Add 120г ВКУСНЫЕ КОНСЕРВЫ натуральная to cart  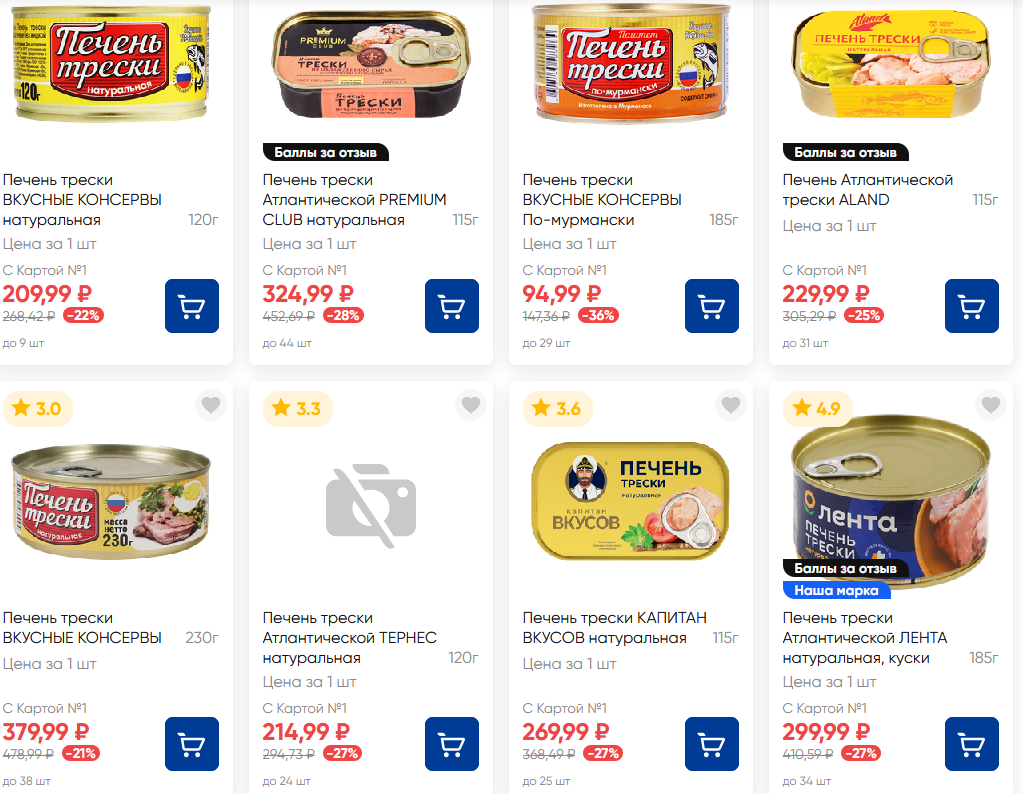pos(191,306)
